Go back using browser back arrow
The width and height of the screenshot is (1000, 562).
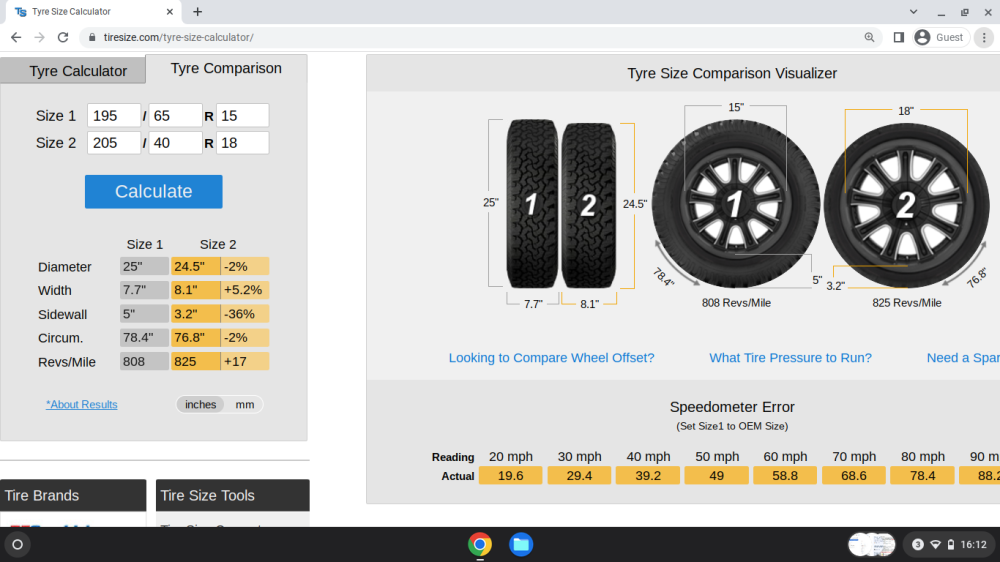(16, 38)
